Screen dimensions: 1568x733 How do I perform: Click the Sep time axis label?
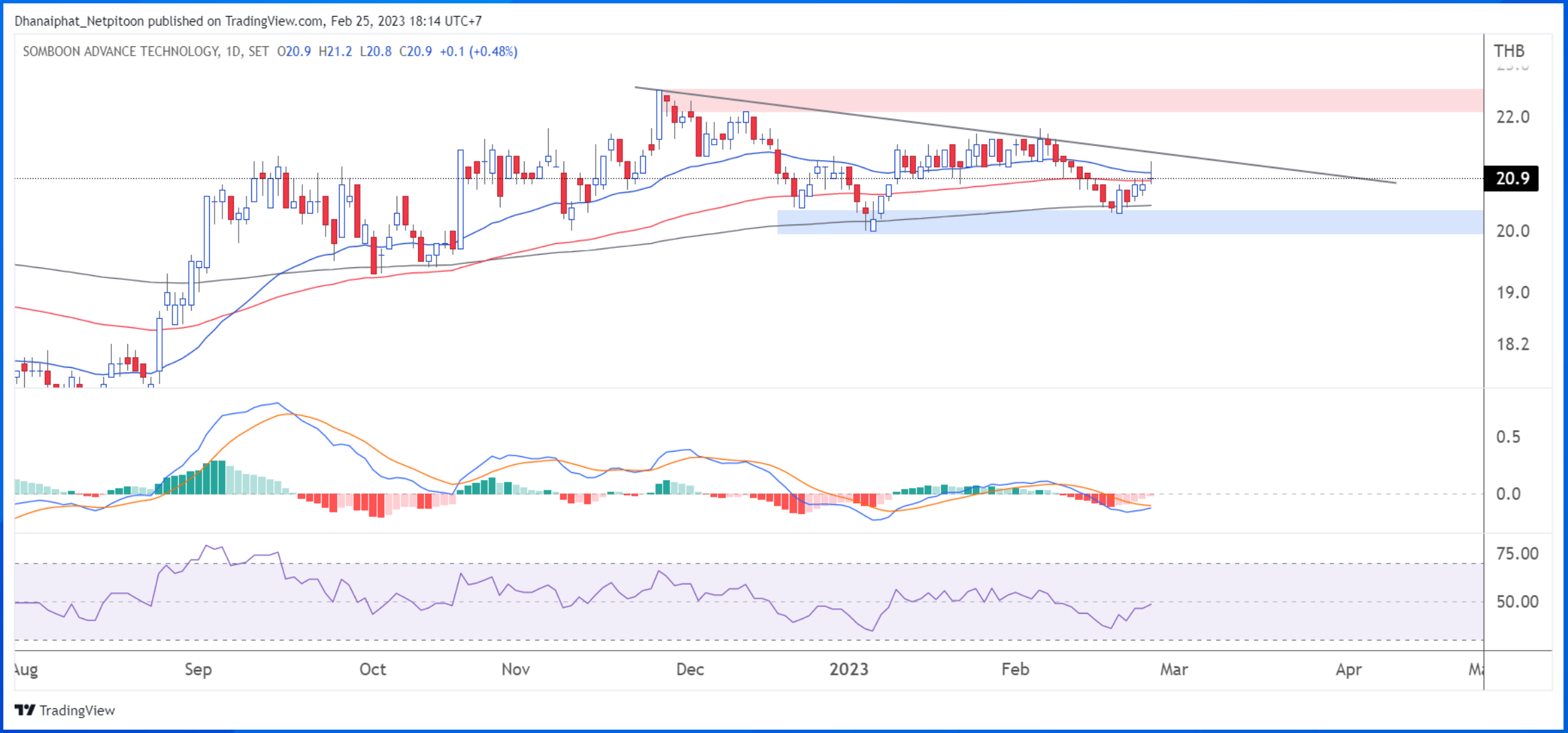(198, 669)
